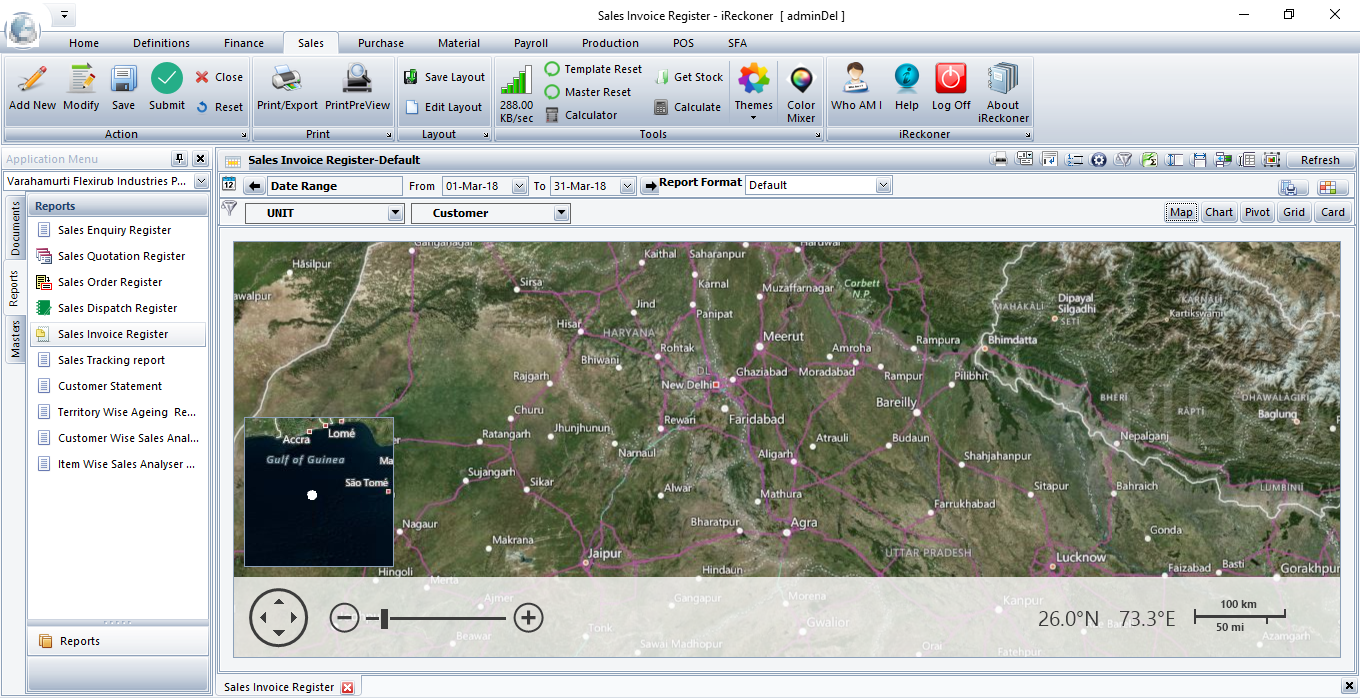The width and height of the screenshot is (1360, 698).
Task: Click the Submit green checkmark icon
Action: tap(167, 80)
